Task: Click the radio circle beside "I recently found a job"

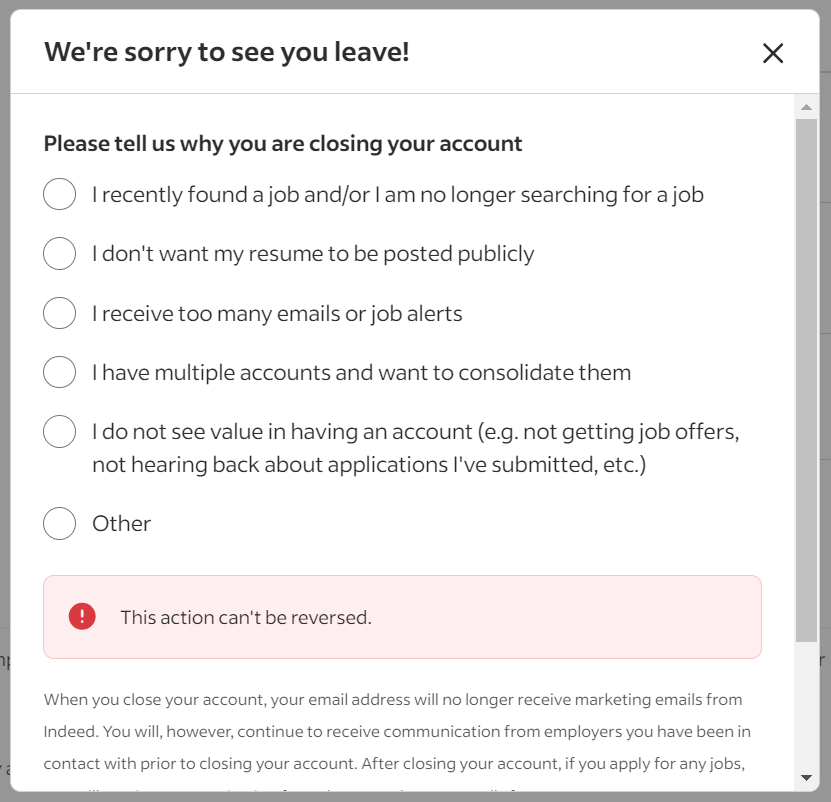Action: click(x=59, y=194)
